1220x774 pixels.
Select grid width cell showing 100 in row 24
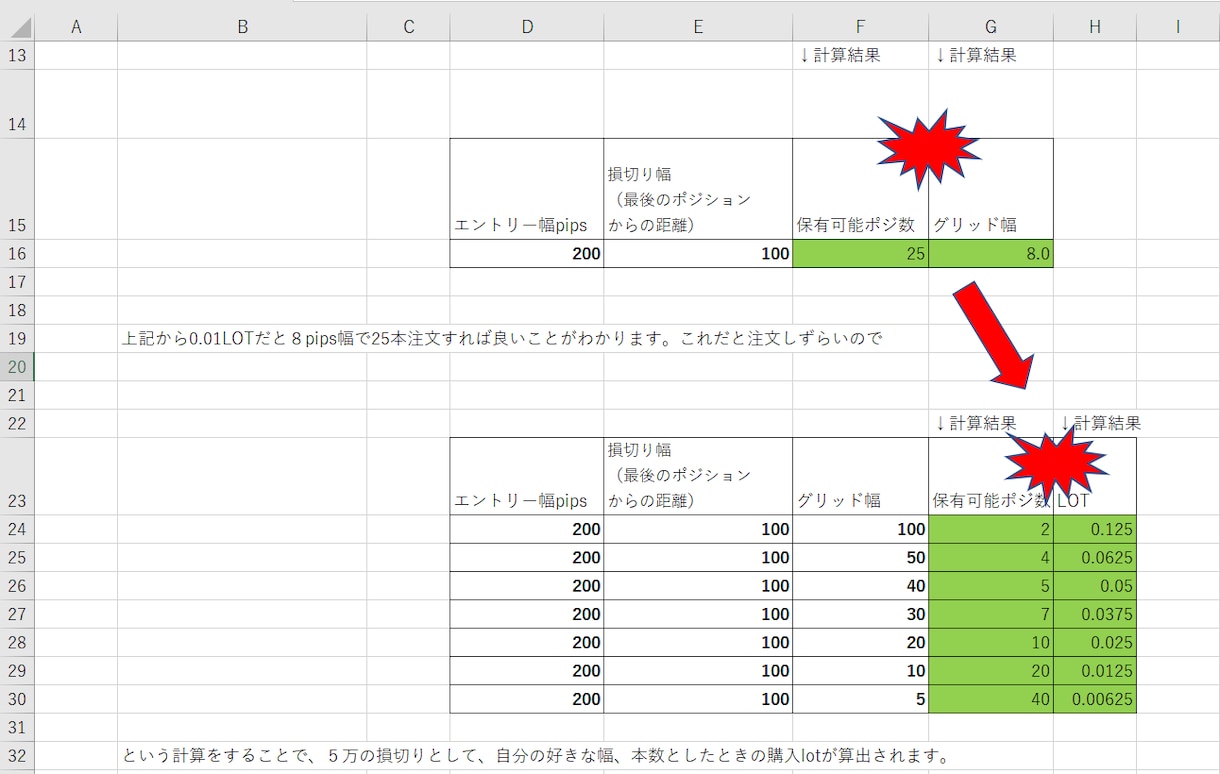[x=860, y=530]
